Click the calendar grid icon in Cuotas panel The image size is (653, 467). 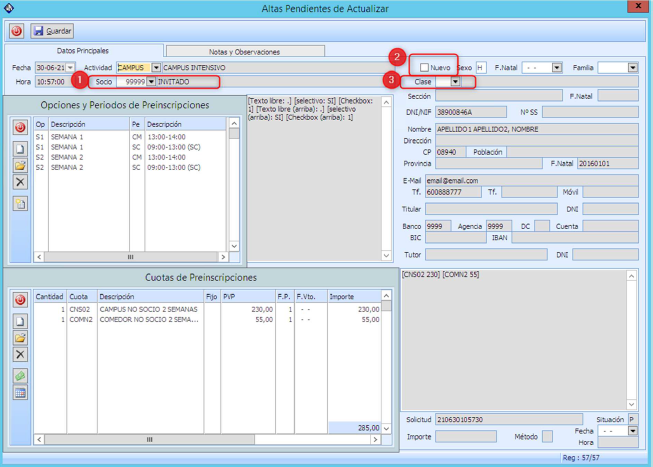point(20,393)
